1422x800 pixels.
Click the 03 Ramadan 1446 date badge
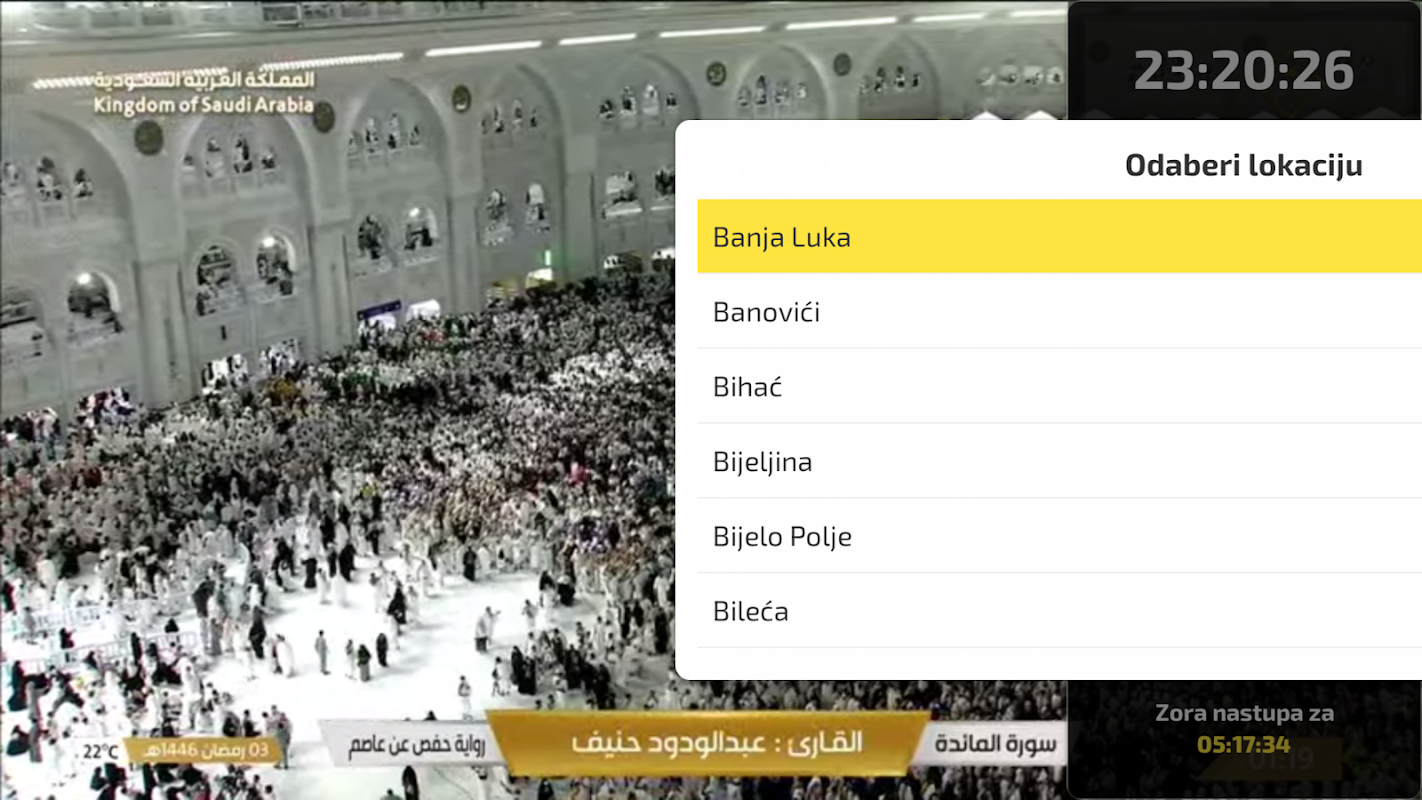pos(204,750)
